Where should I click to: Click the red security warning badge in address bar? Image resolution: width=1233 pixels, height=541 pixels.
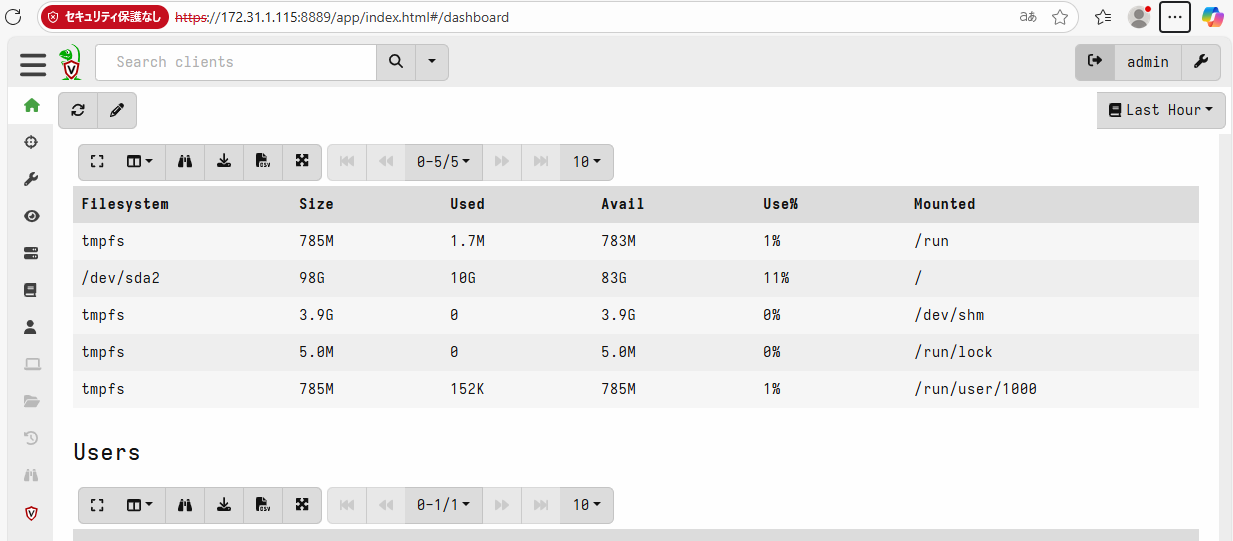click(x=105, y=17)
